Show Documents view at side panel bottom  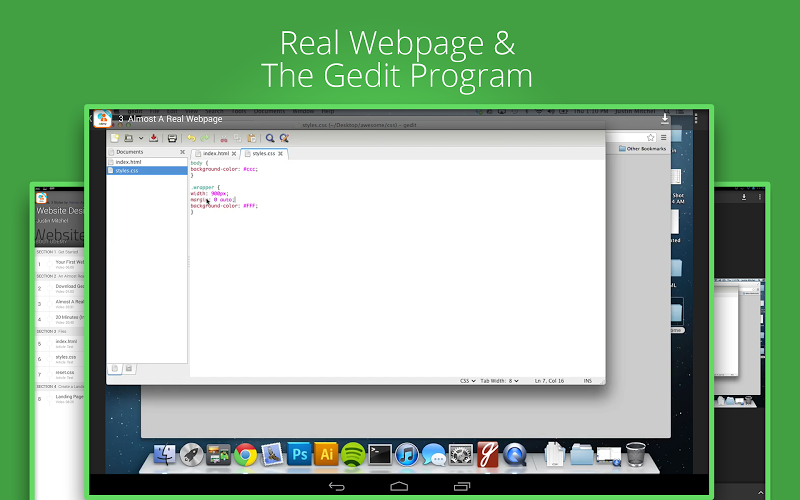point(115,368)
